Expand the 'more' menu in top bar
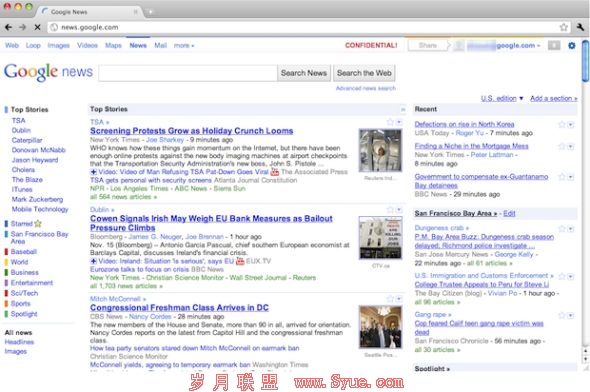 (184, 46)
